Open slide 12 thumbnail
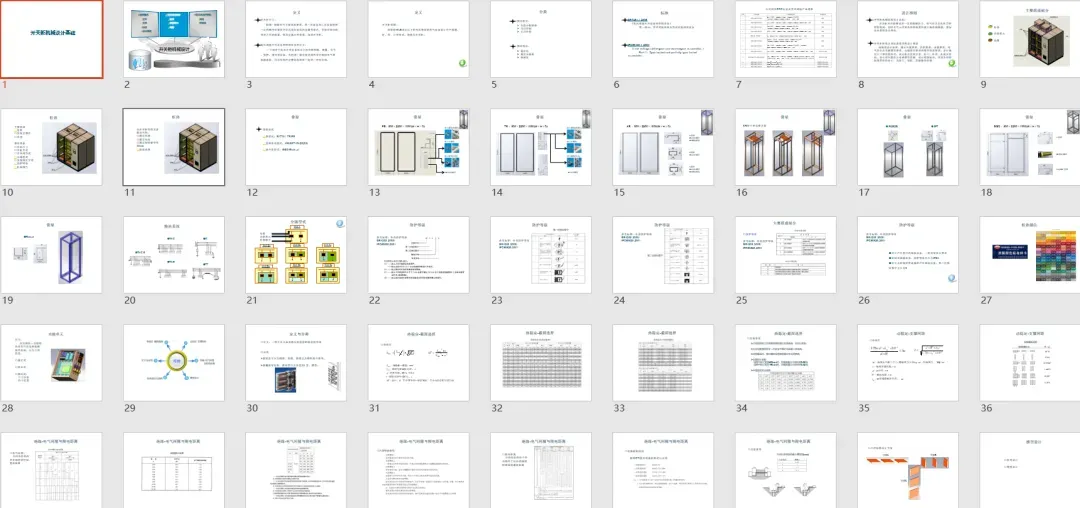 [x=296, y=147]
